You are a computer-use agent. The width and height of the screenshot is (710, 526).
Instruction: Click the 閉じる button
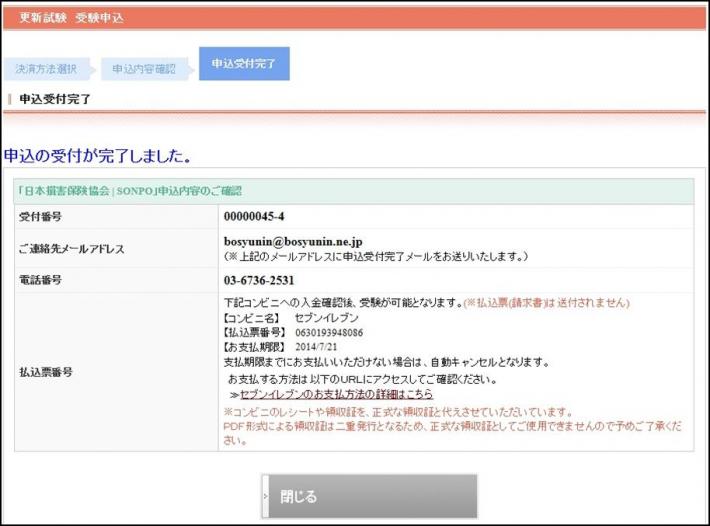[369, 496]
